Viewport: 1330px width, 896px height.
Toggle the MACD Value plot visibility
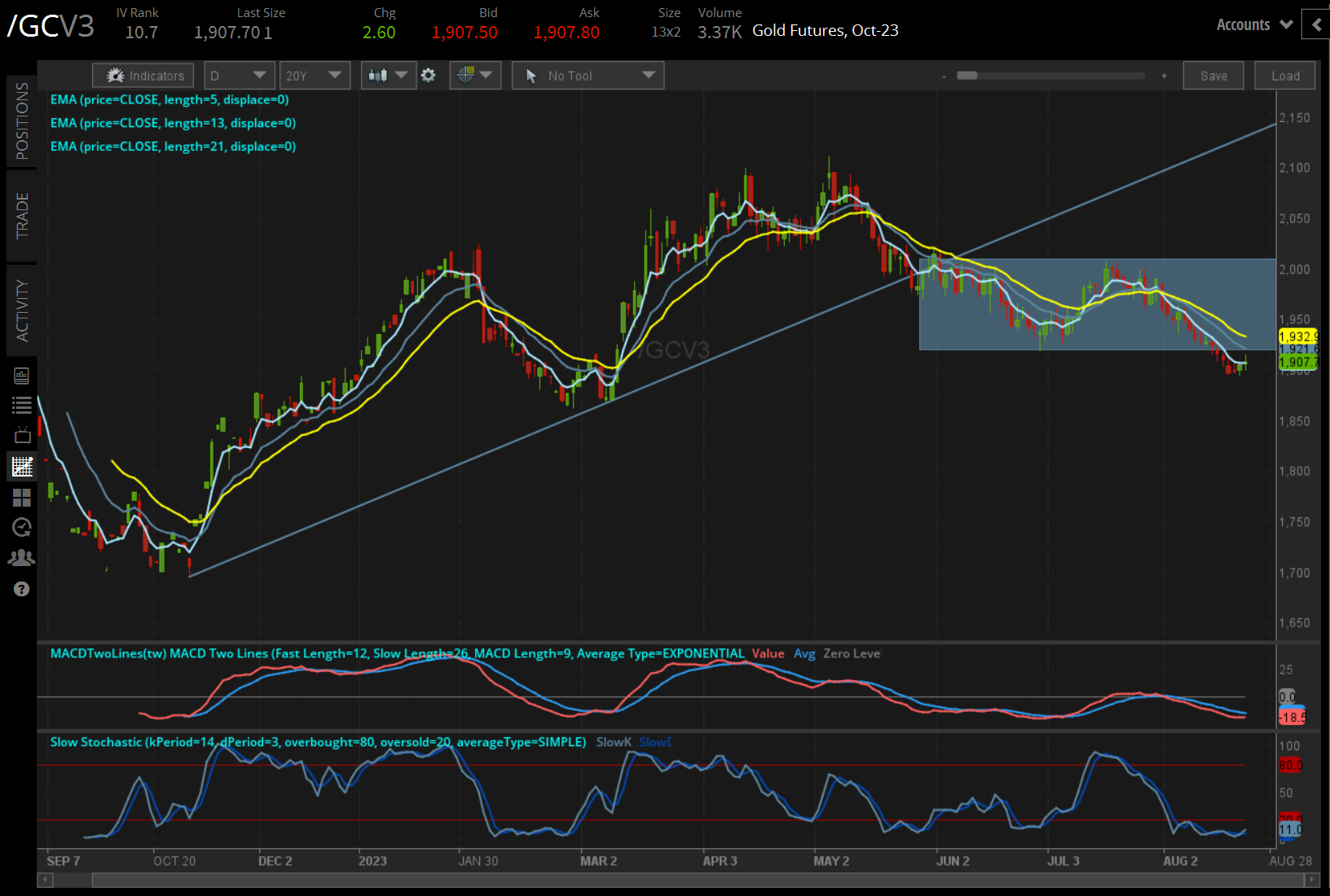click(x=768, y=653)
